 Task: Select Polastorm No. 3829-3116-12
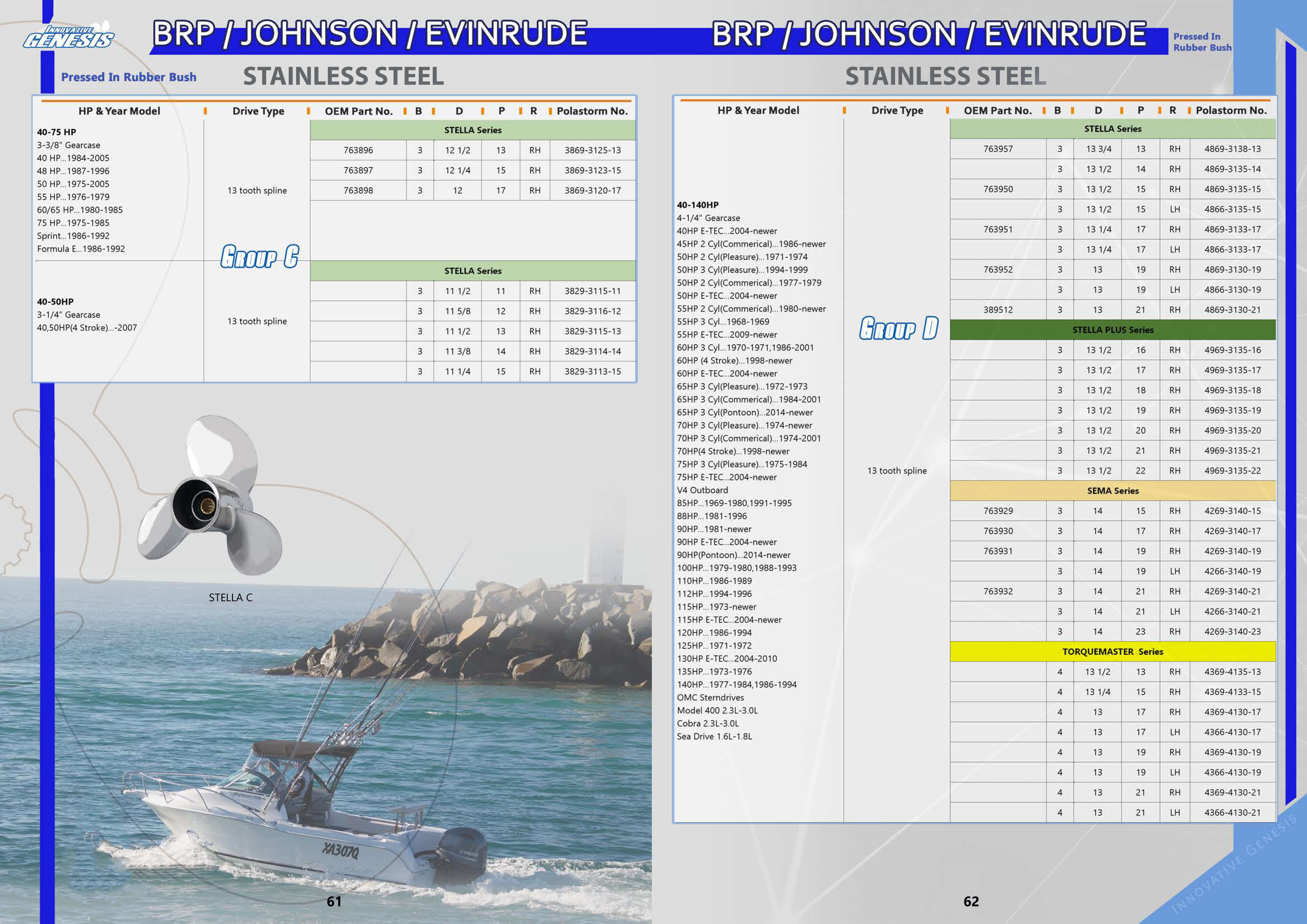(593, 311)
